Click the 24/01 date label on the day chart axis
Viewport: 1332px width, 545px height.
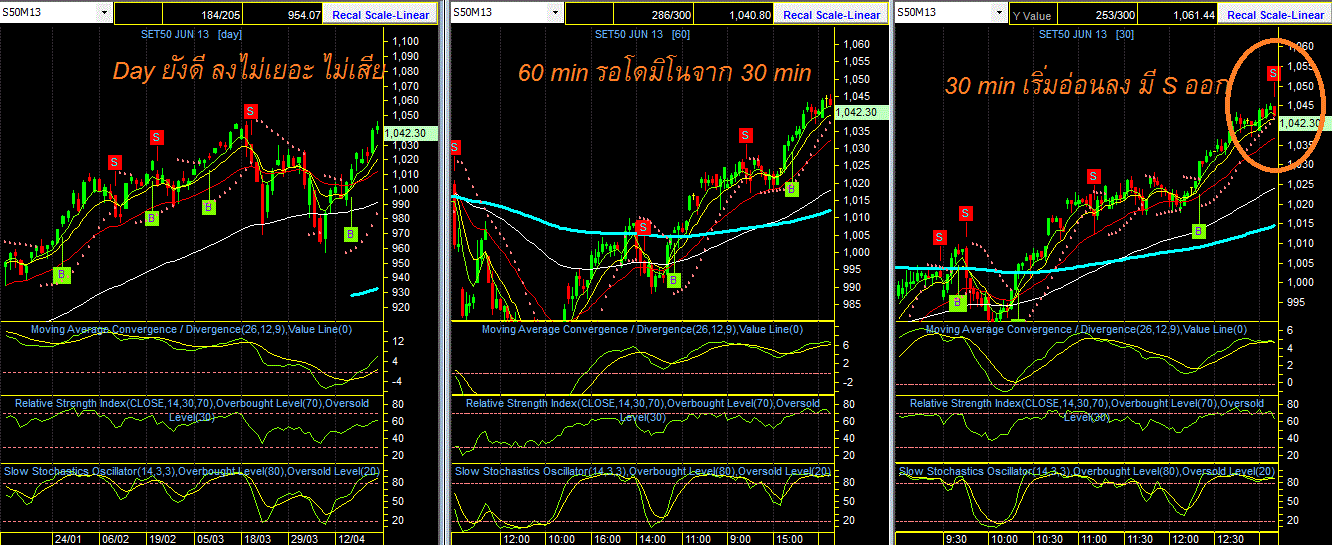tap(68, 538)
